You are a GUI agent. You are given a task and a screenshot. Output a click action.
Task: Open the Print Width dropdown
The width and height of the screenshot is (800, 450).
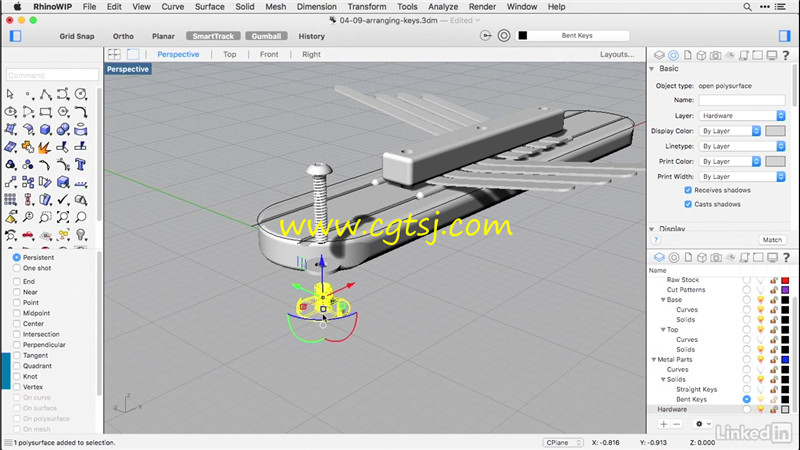742,177
